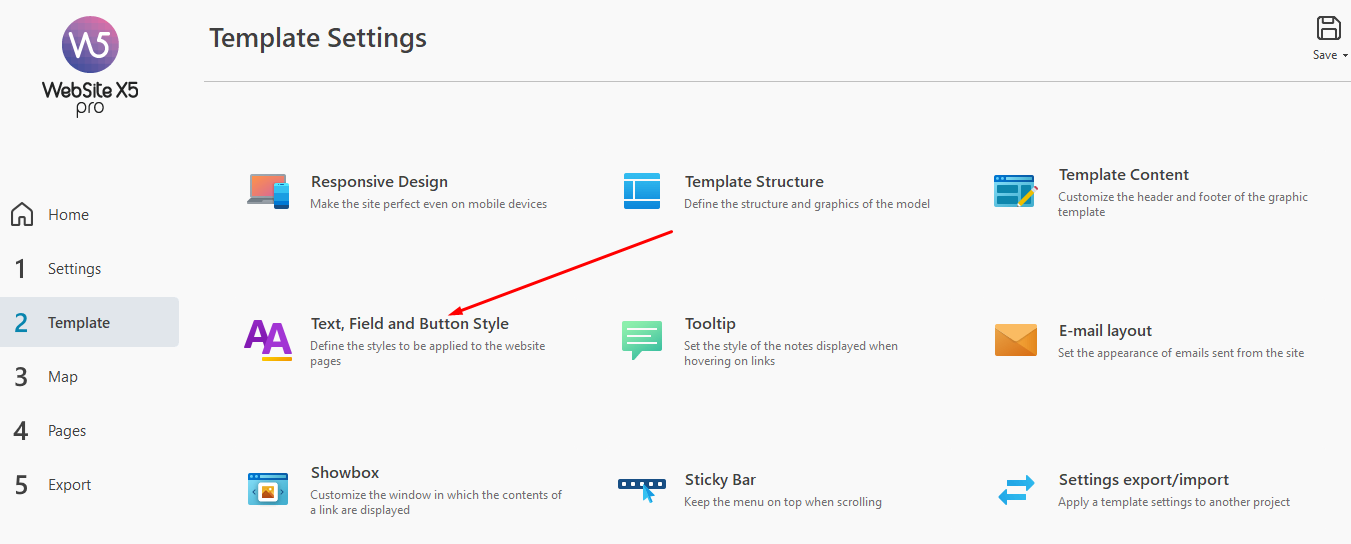Viewport: 1351px width, 544px height.
Task: Click the green Tooltip speech bubble icon
Action: click(642, 340)
